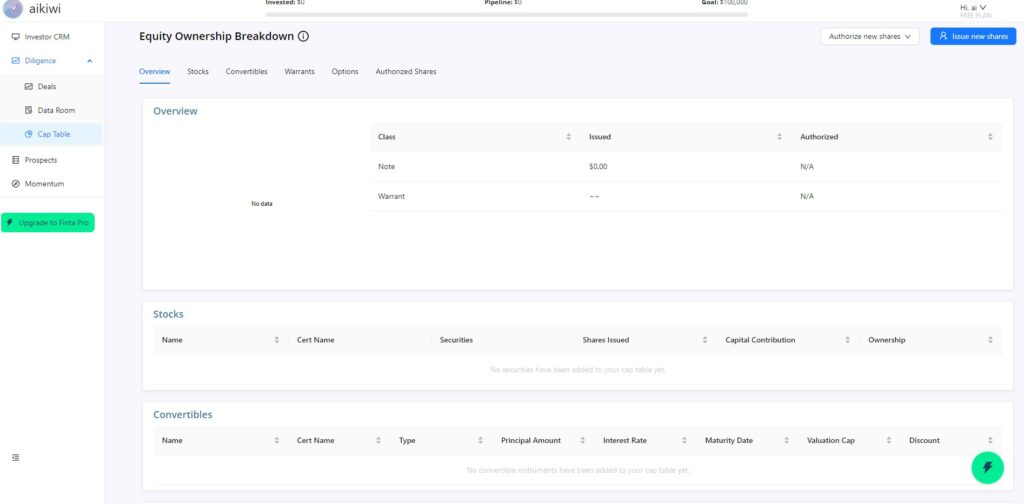Click the Diligence chart icon in sidebar

16,61
